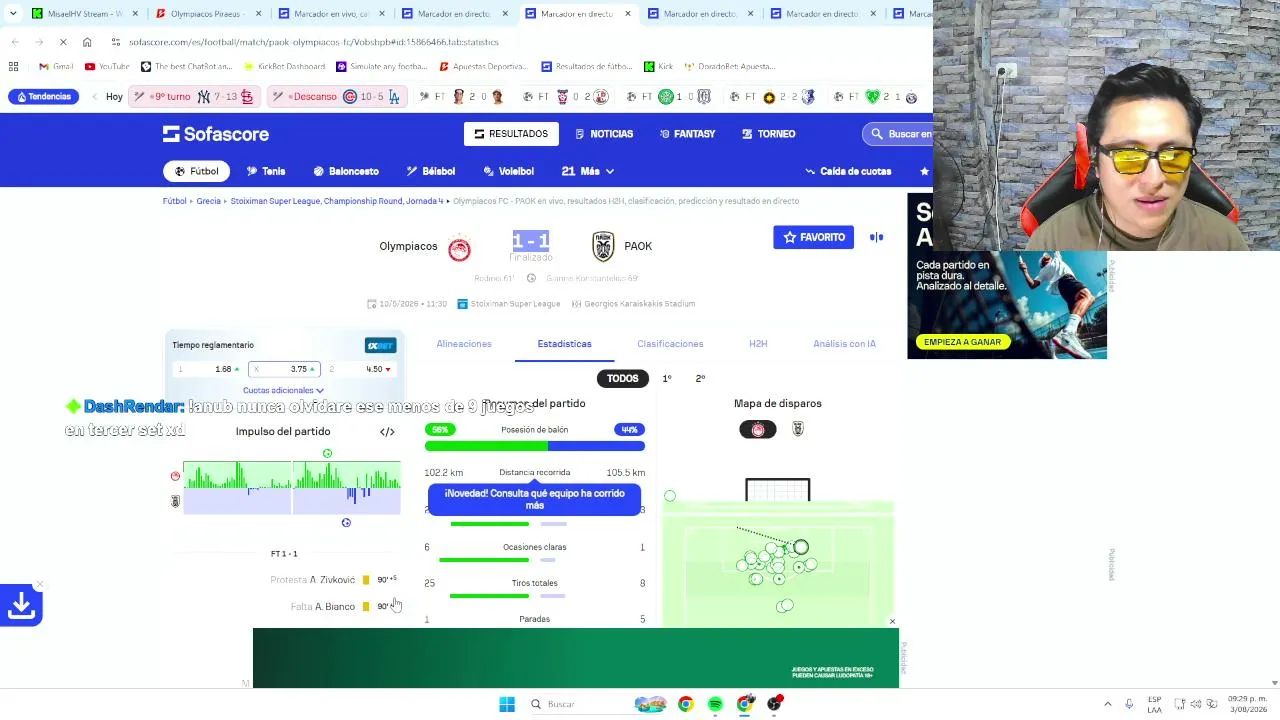Click the star icon in sports navigation
This screenshot has height=720, width=1280.
click(924, 172)
